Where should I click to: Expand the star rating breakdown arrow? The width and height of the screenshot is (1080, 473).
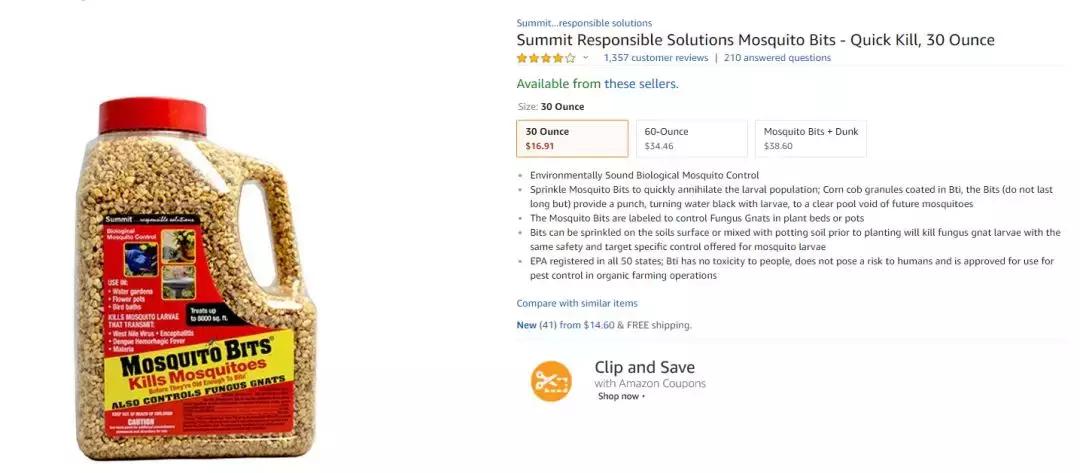click(x=586, y=58)
